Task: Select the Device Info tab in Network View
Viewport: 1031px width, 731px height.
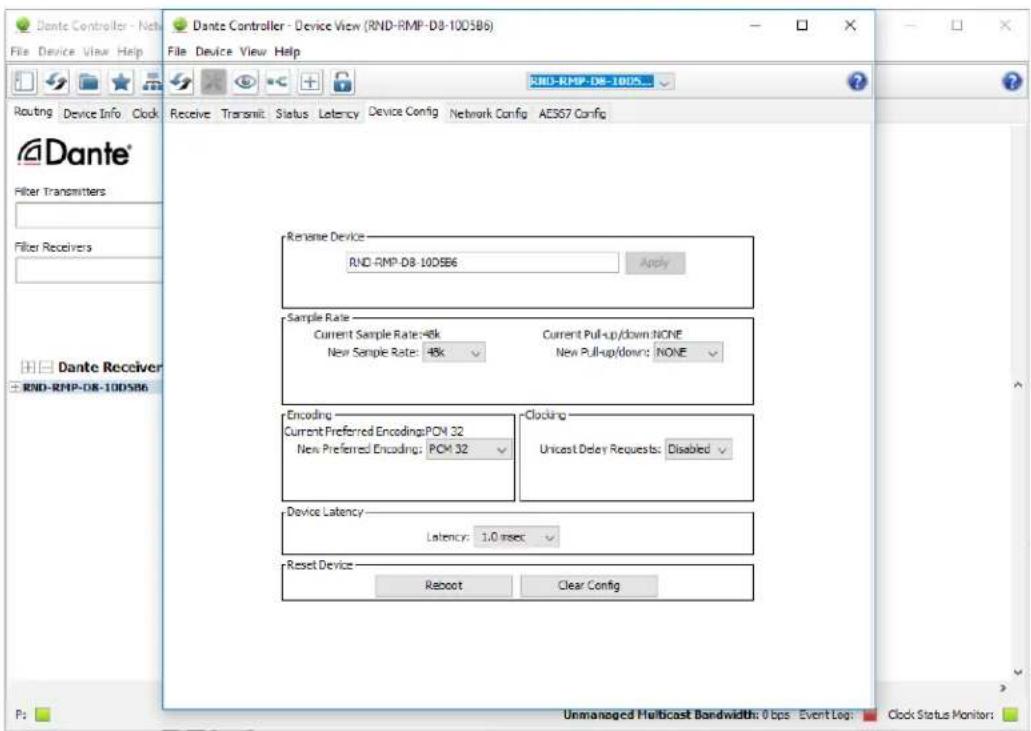Action: coord(92,114)
